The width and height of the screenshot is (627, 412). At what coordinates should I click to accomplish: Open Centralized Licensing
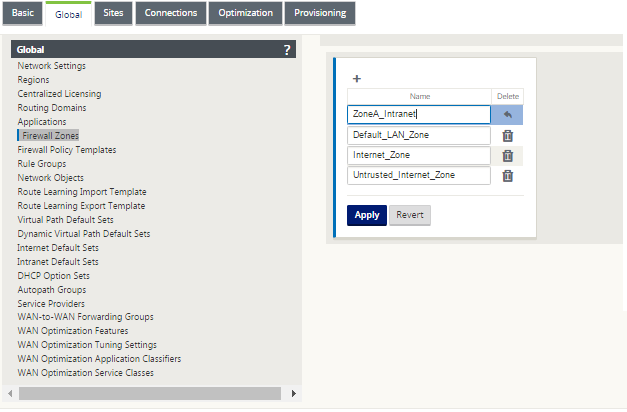pos(59,94)
